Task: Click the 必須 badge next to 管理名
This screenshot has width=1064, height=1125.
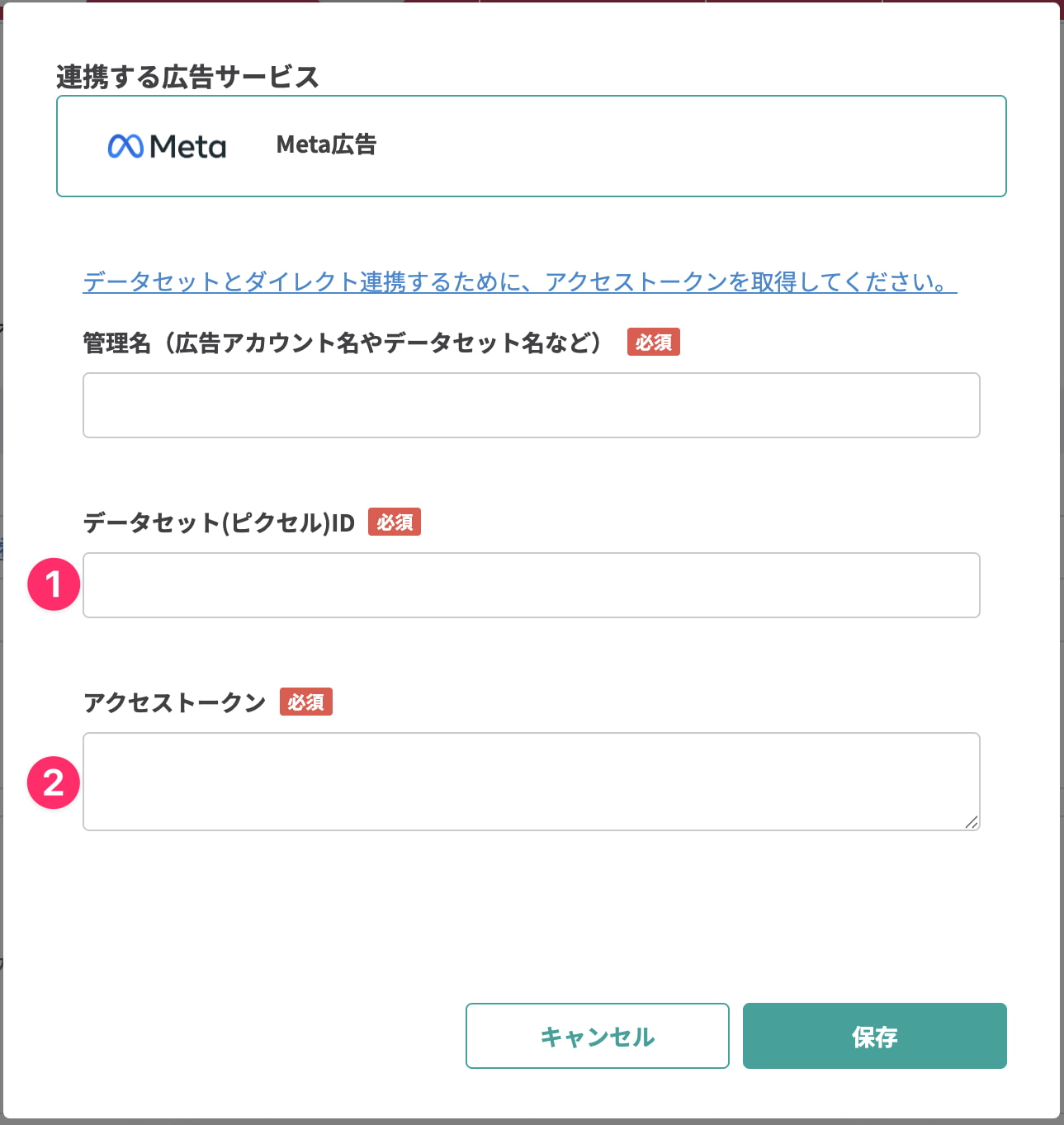Action: click(x=654, y=342)
